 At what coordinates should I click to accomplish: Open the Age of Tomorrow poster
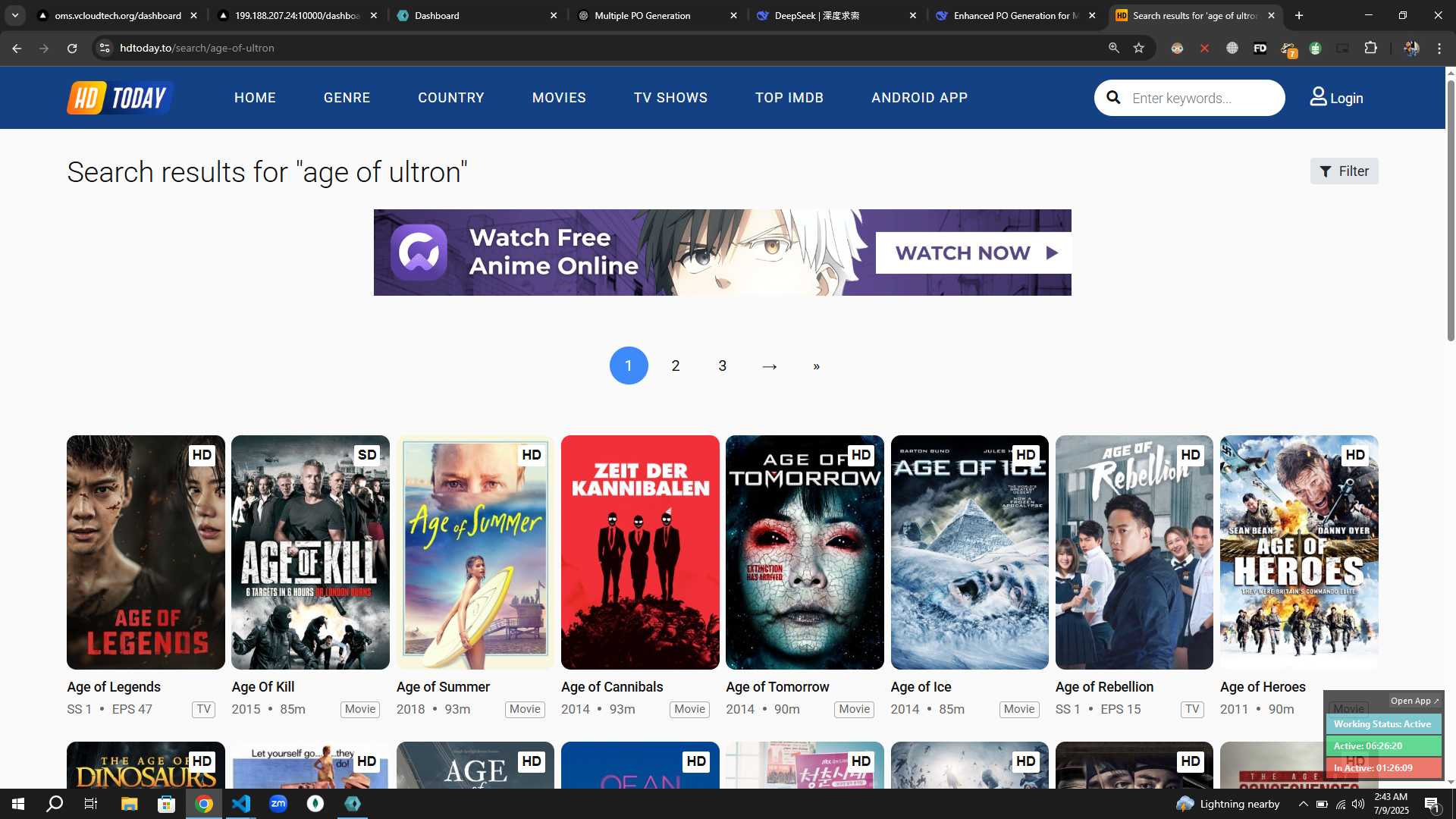coord(805,552)
